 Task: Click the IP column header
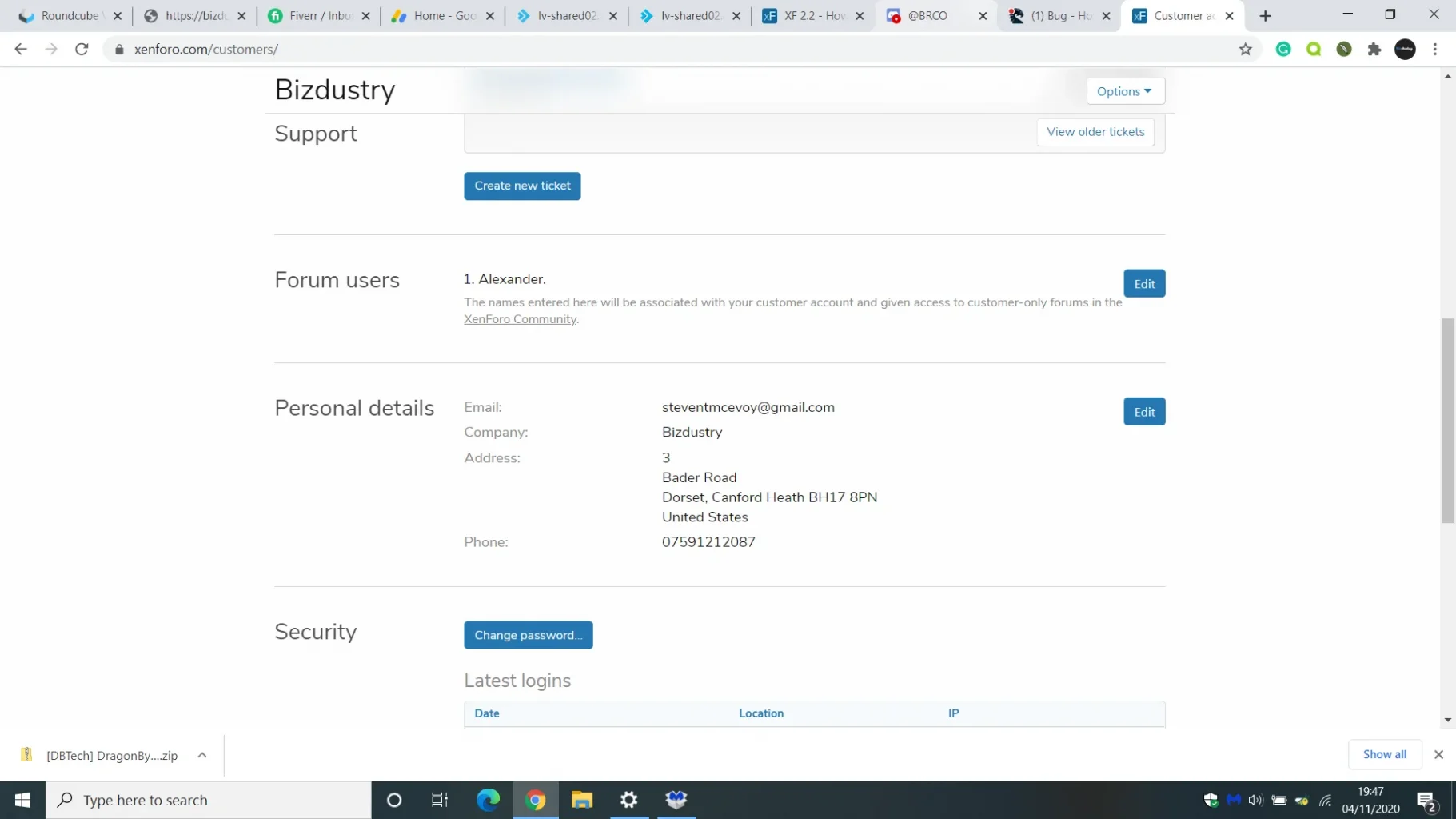(953, 713)
